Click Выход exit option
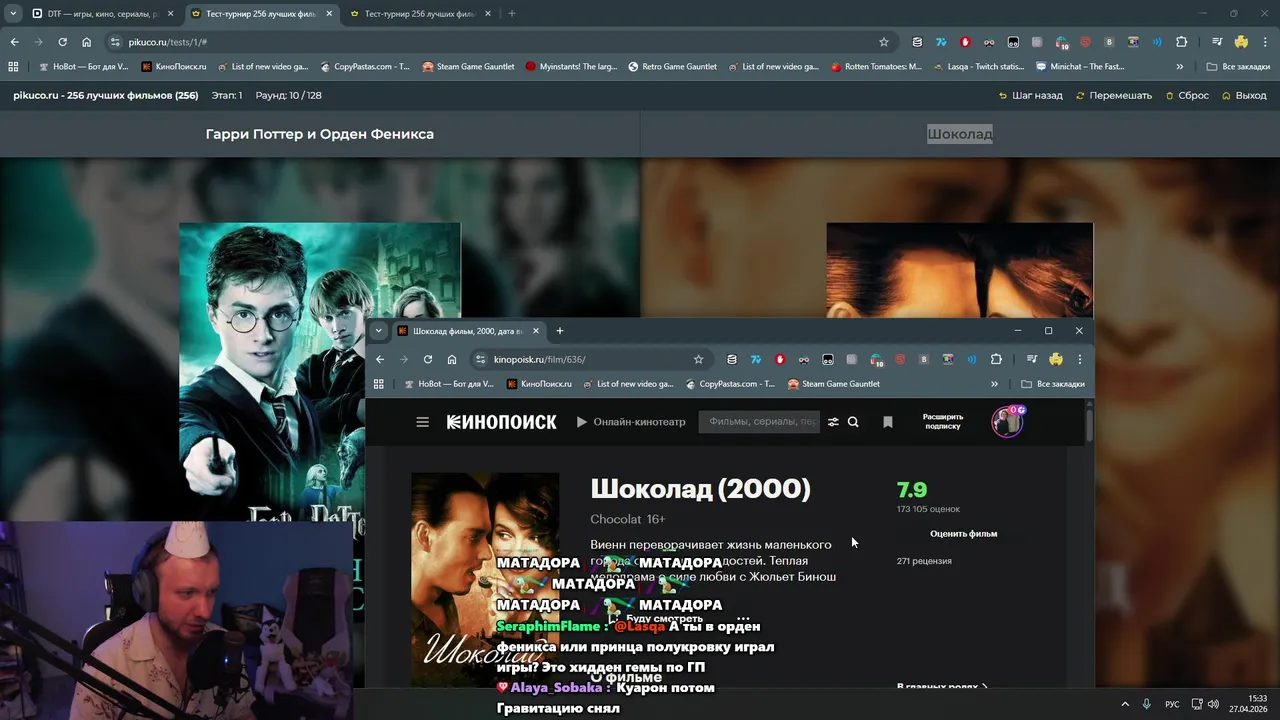The width and height of the screenshot is (1280, 720). click(x=1244, y=96)
